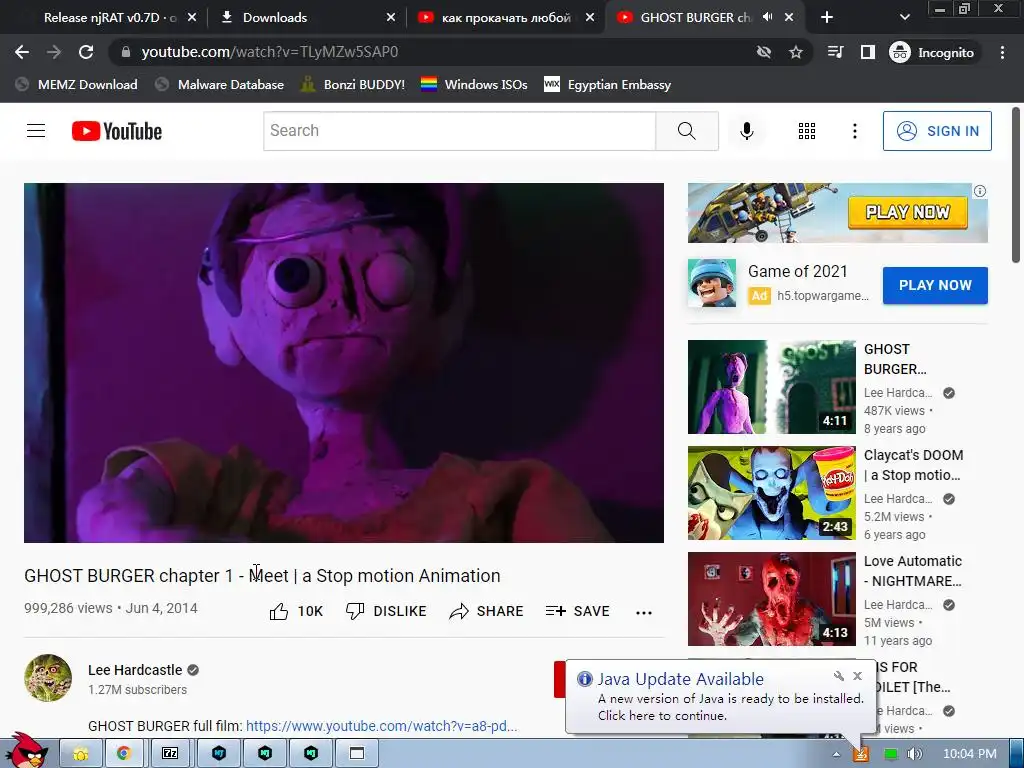This screenshot has height=768, width=1024.
Task: Open the YouTube apps grid
Action: (x=807, y=131)
